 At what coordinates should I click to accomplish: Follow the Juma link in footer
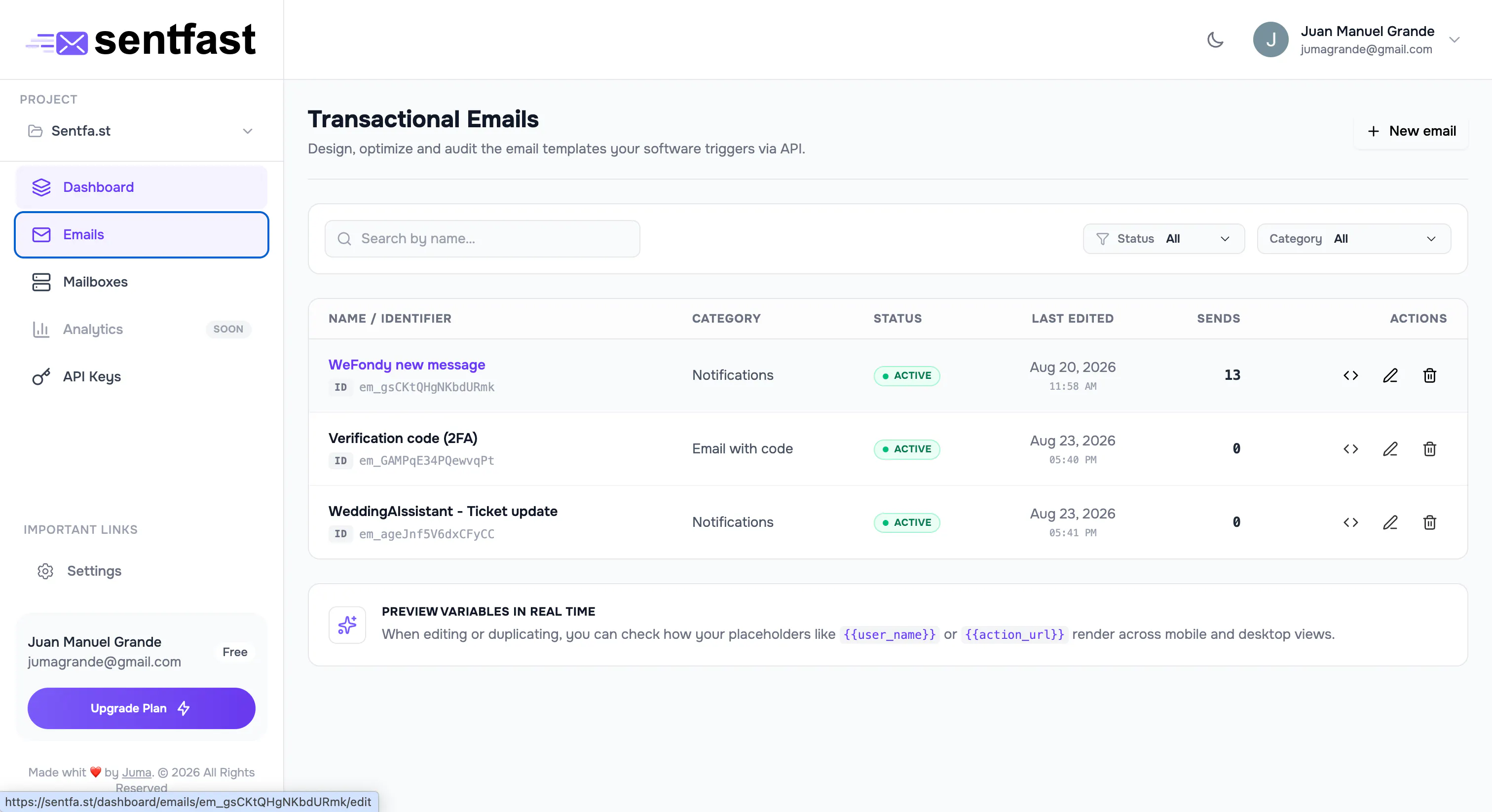(136, 773)
